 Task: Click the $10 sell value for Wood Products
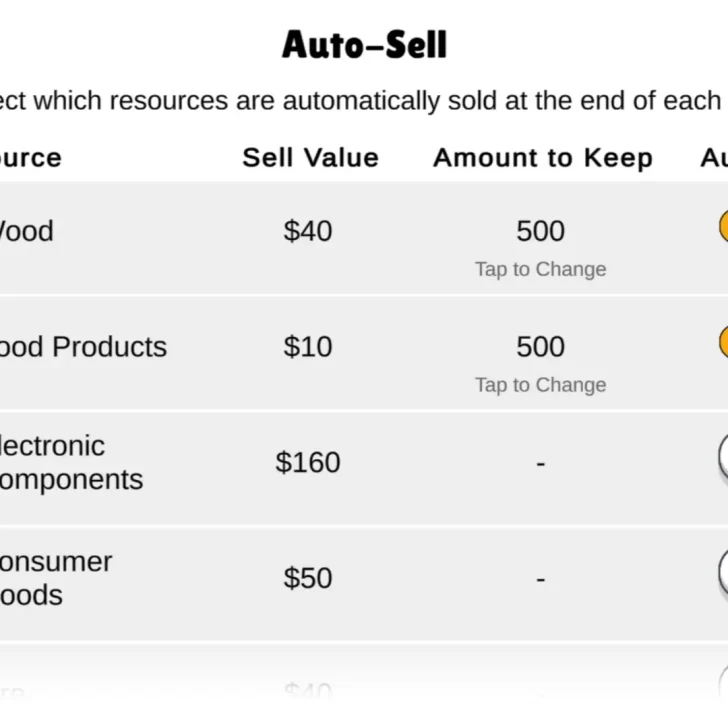pyautogui.click(x=308, y=347)
